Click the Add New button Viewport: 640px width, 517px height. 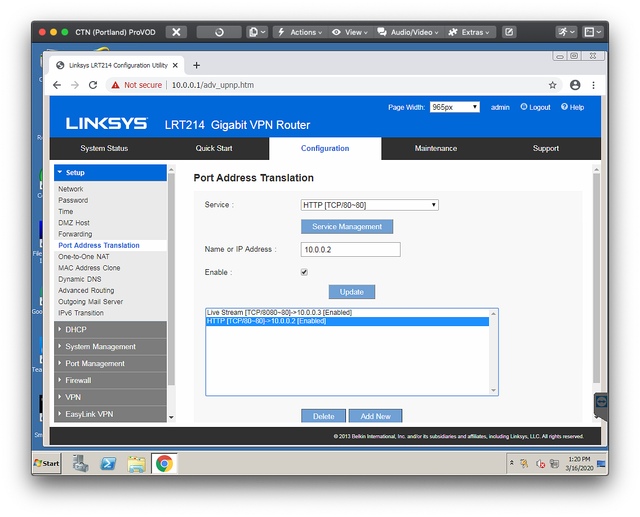376,416
